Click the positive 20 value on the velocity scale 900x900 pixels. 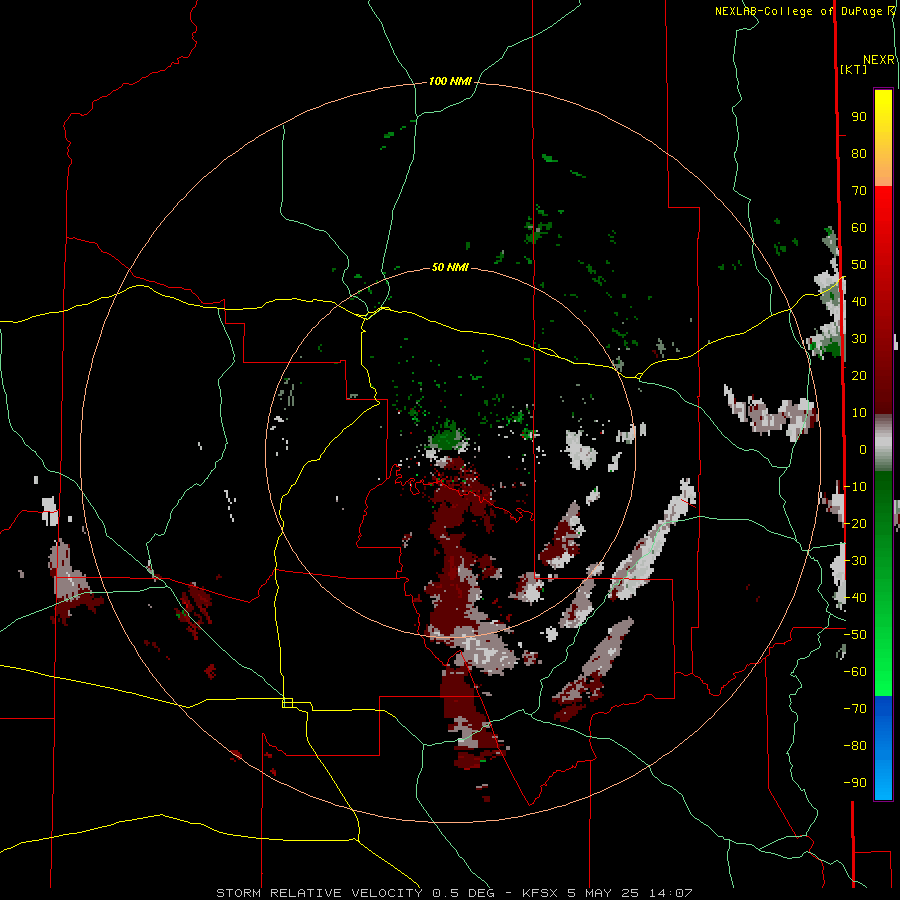(x=859, y=375)
